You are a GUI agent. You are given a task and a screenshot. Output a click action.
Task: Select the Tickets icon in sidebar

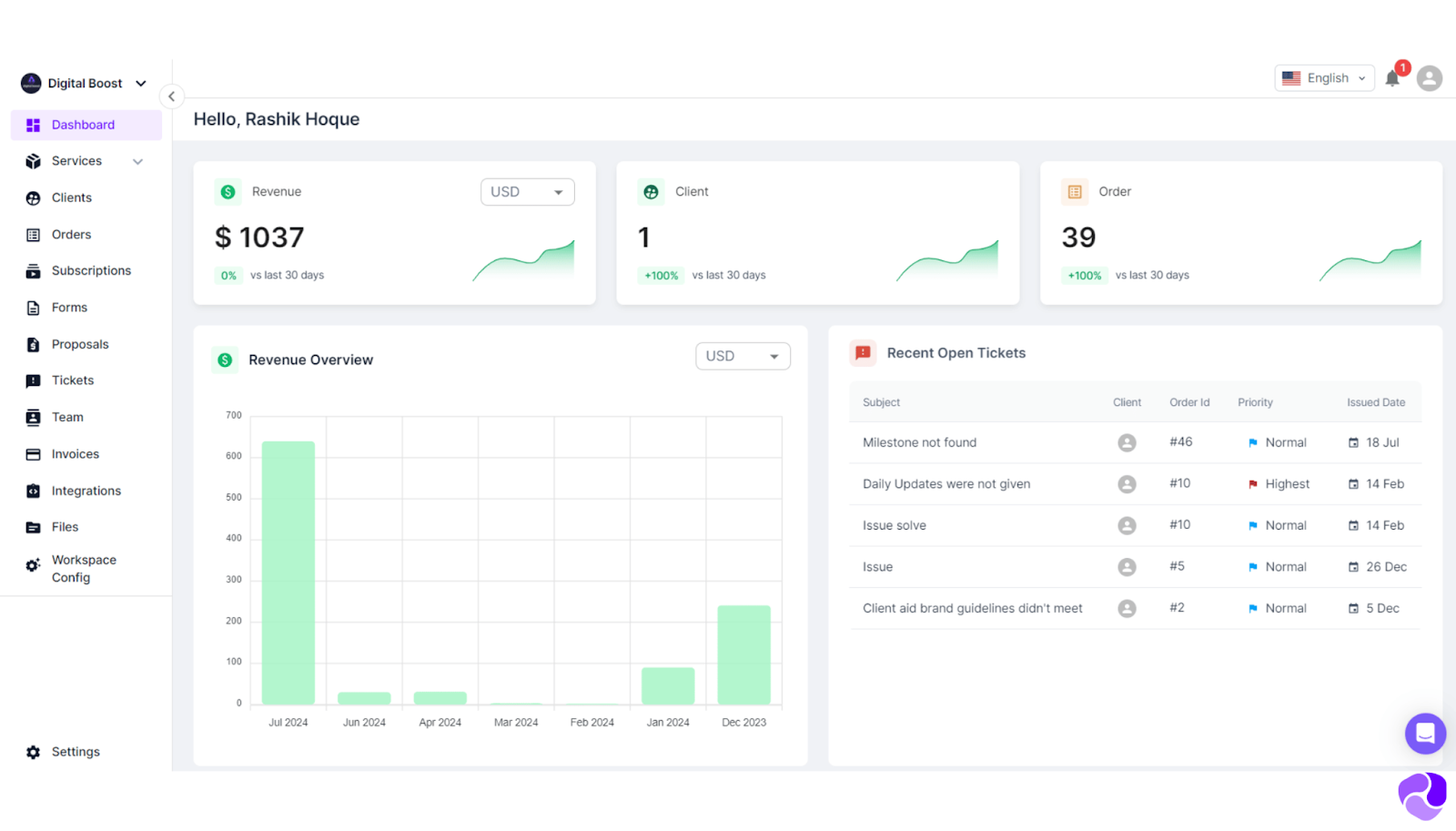pyautogui.click(x=33, y=380)
